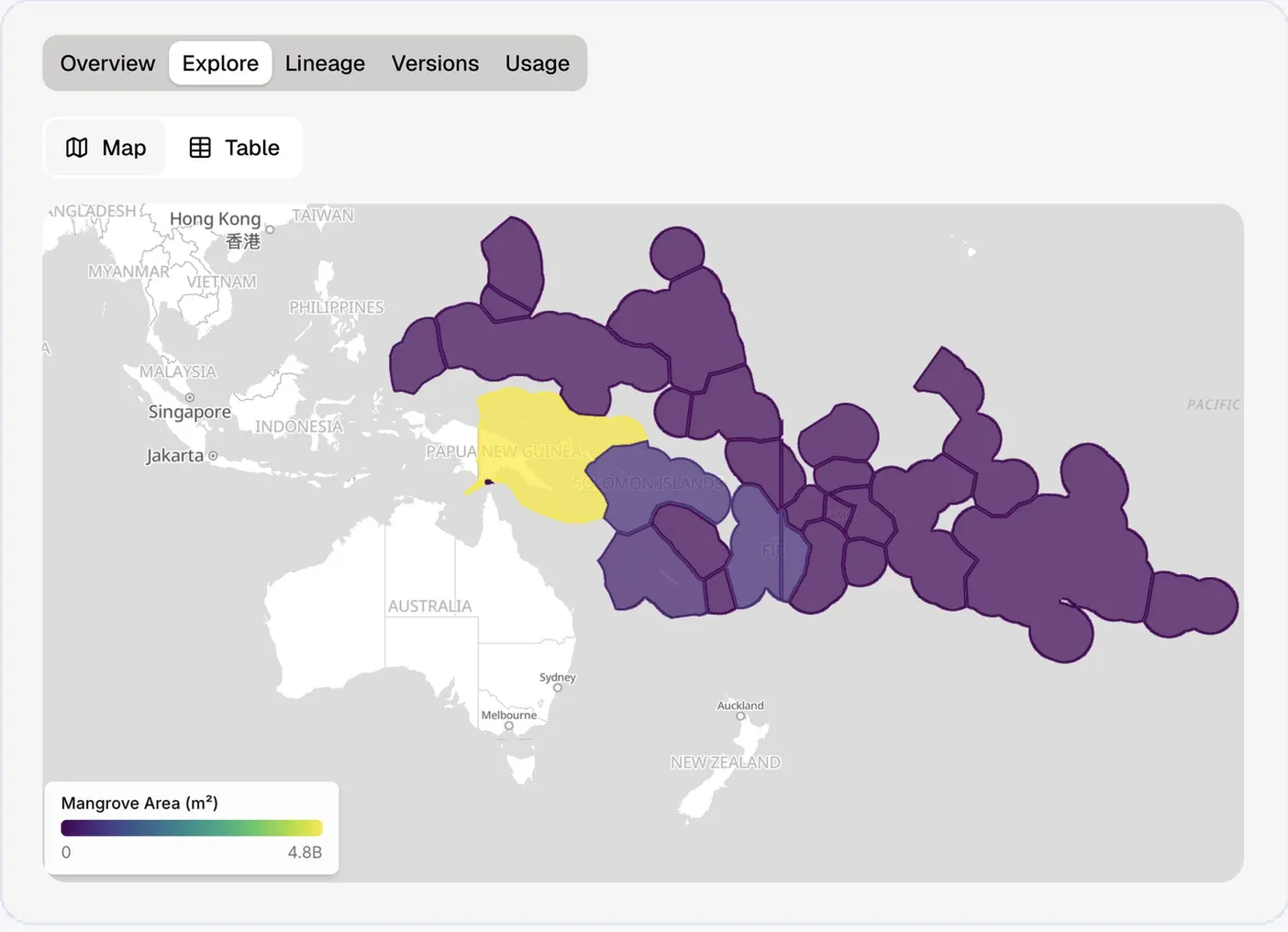Click the Sydney city marker
This screenshot has width=1288, height=932.
pyautogui.click(x=558, y=687)
